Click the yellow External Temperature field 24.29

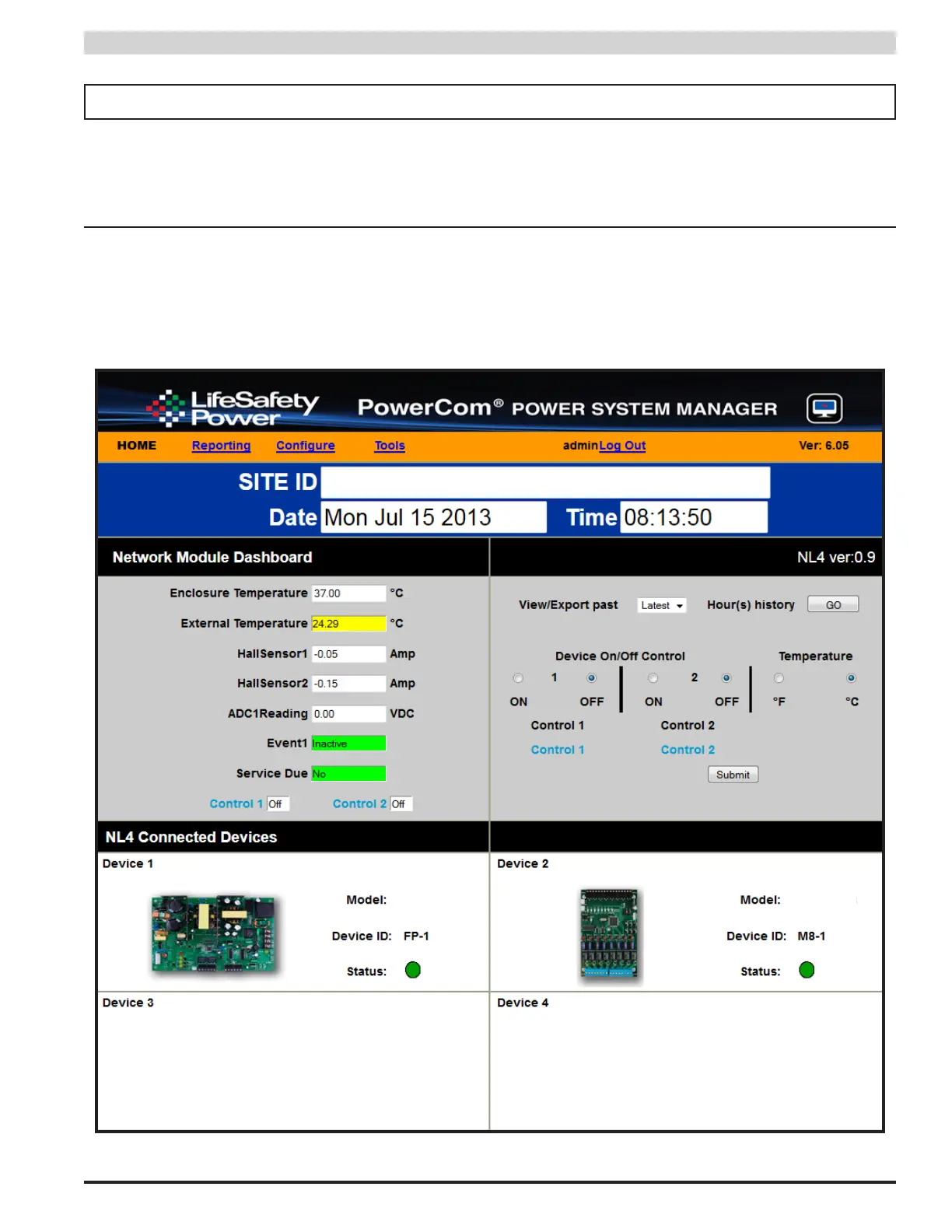[348, 624]
